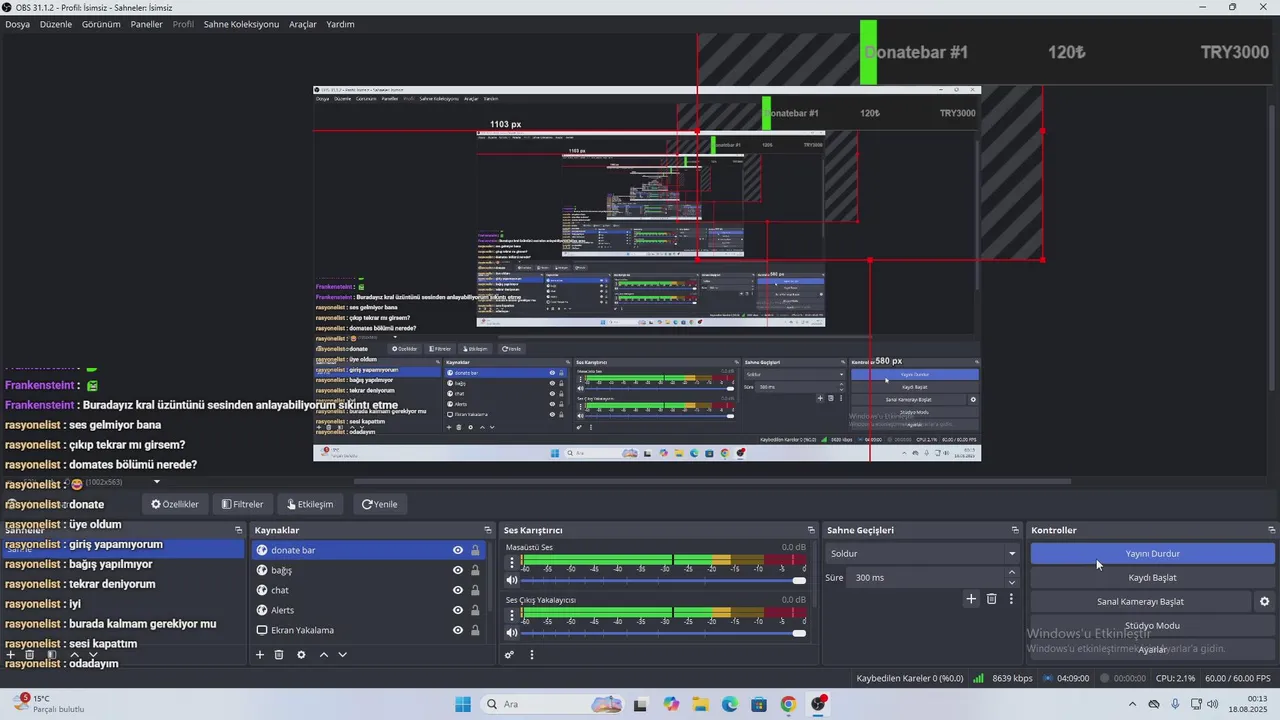
Task: Mute Masaüstü Ses with its speaker icon
Action: [512, 580]
